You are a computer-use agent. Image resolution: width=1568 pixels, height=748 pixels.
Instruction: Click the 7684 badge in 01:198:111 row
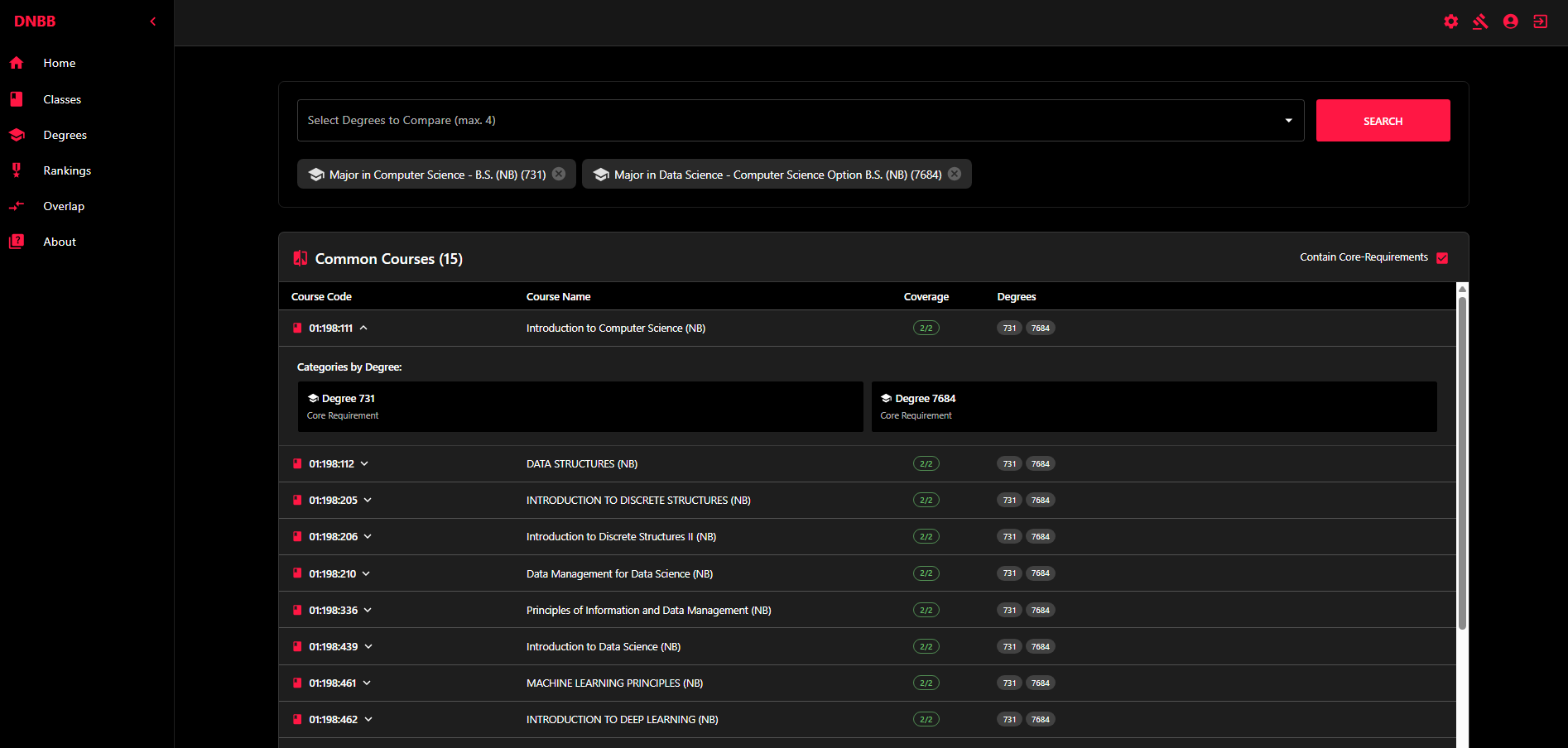(x=1041, y=328)
